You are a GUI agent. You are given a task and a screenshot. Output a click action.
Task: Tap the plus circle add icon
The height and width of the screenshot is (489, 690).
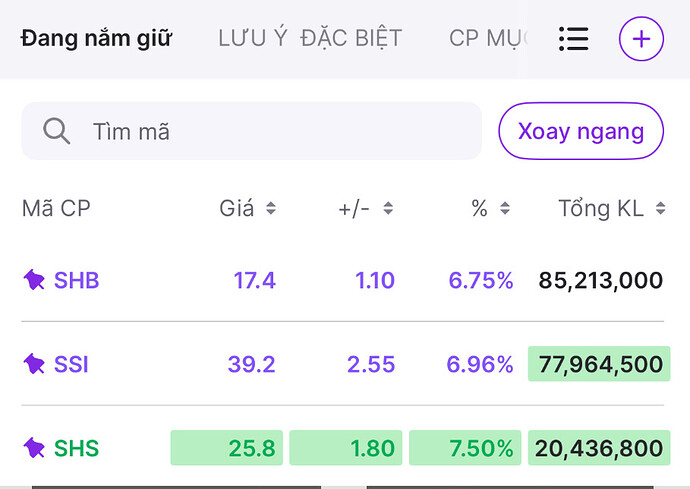point(641,39)
